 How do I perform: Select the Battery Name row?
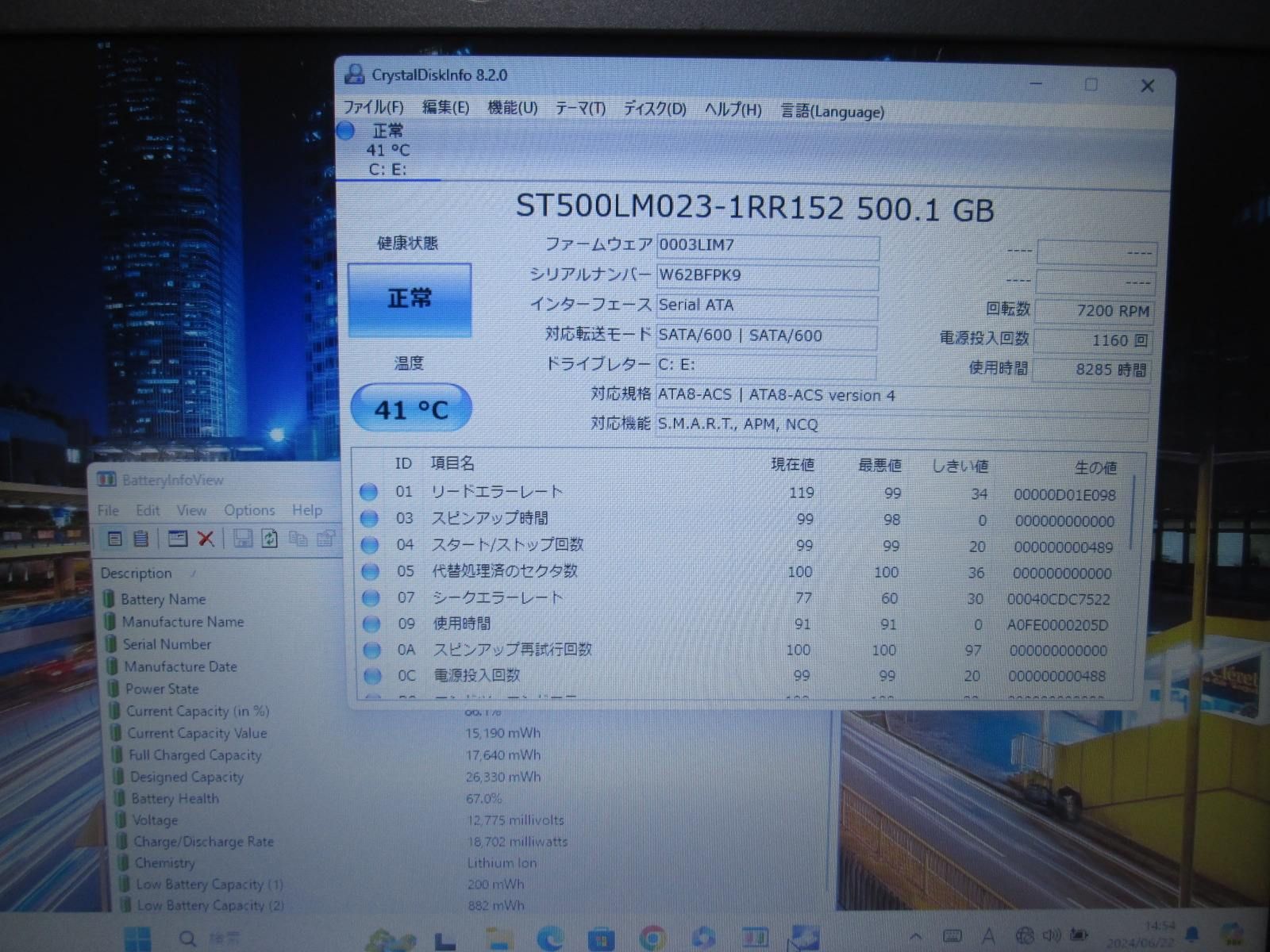pos(164,599)
